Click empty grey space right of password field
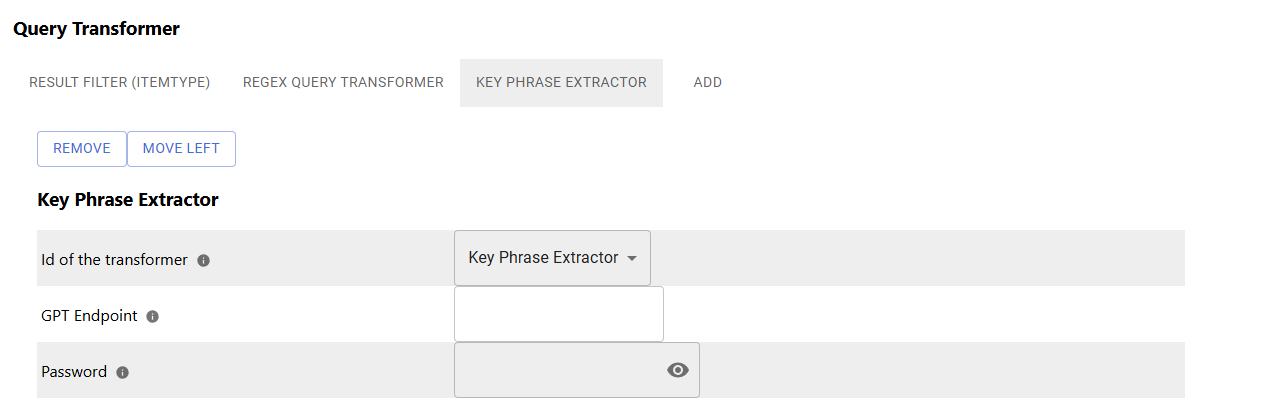The width and height of the screenshot is (1268, 414). point(940,370)
